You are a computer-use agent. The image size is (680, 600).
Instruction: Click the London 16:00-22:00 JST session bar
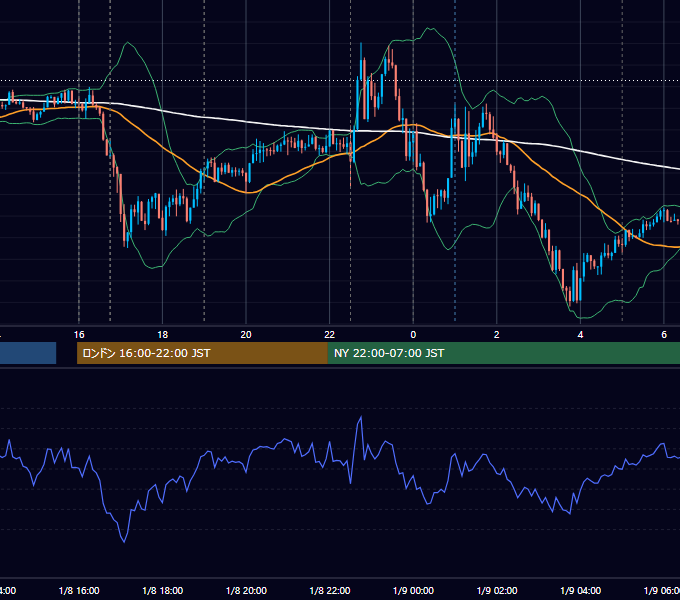202,353
